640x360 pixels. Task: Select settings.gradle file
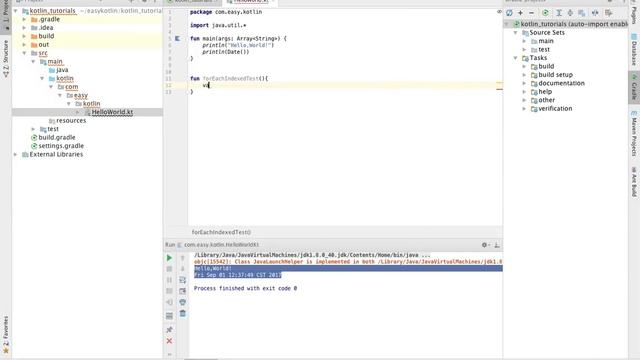click(x=61, y=146)
